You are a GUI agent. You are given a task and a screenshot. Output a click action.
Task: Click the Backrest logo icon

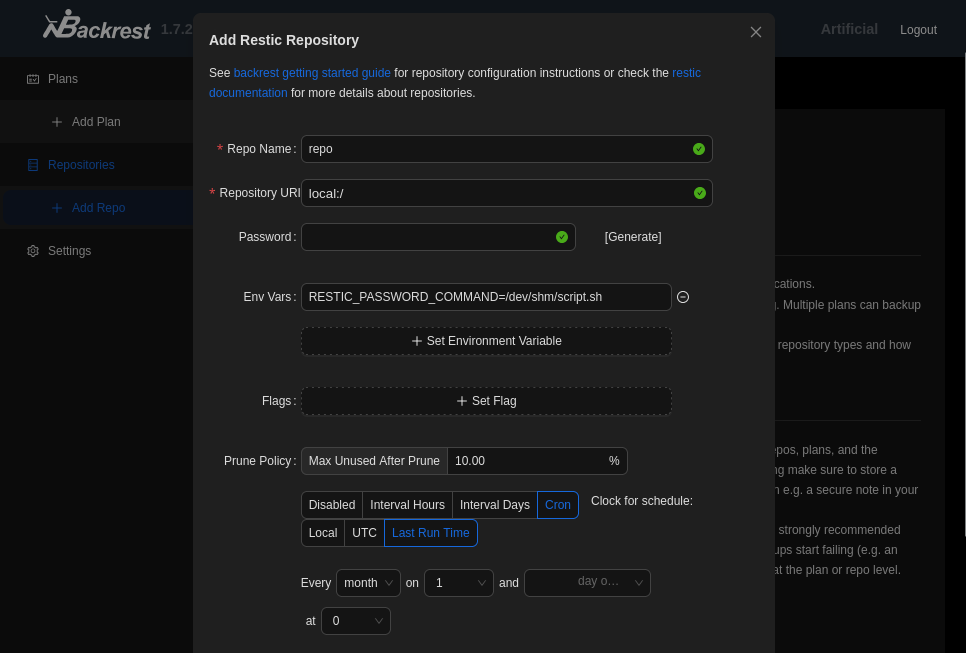pyautogui.click(x=62, y=26)
